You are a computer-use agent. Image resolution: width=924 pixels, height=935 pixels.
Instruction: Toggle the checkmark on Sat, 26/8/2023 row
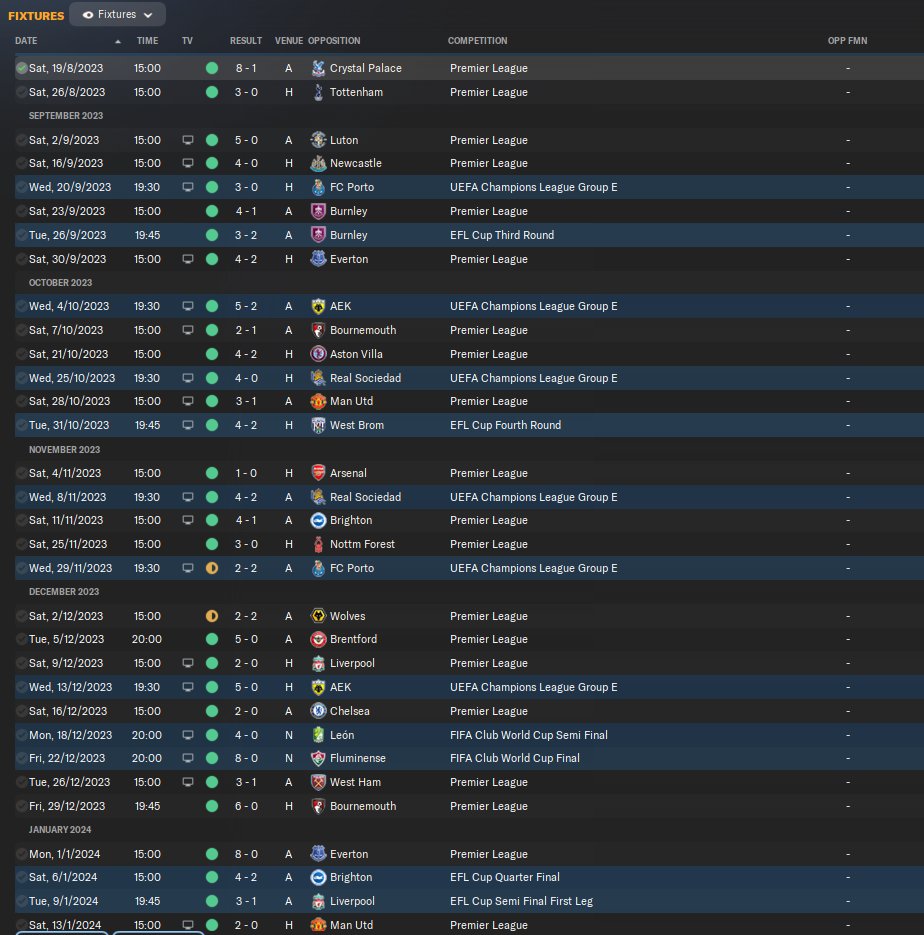21,92
